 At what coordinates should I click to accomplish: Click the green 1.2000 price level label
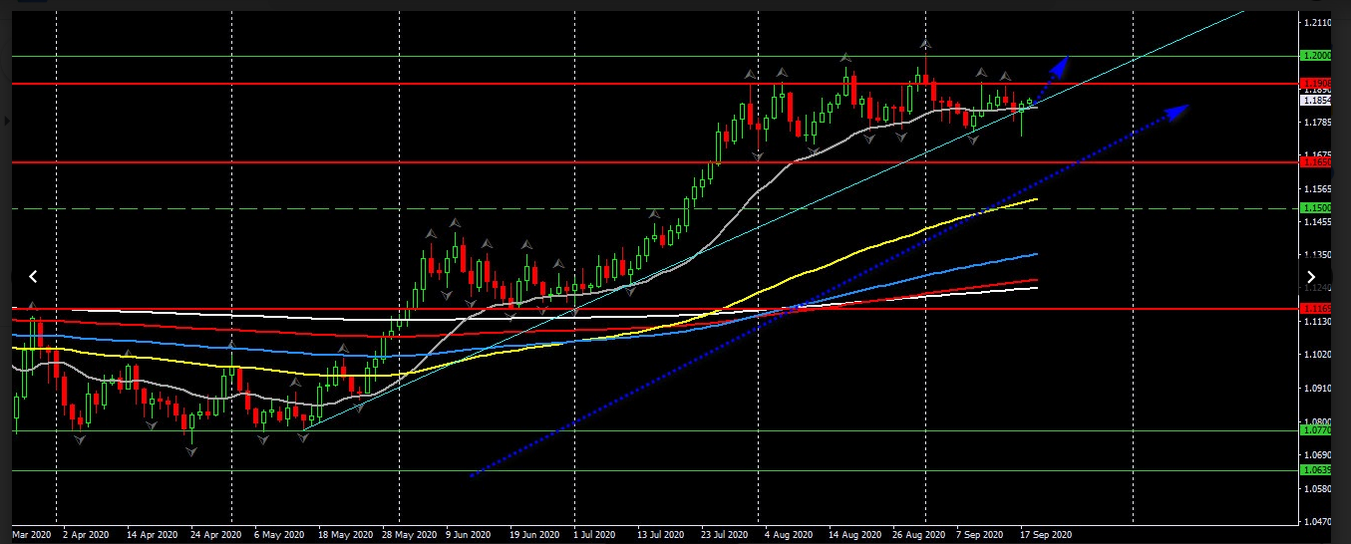[1315, 56]
